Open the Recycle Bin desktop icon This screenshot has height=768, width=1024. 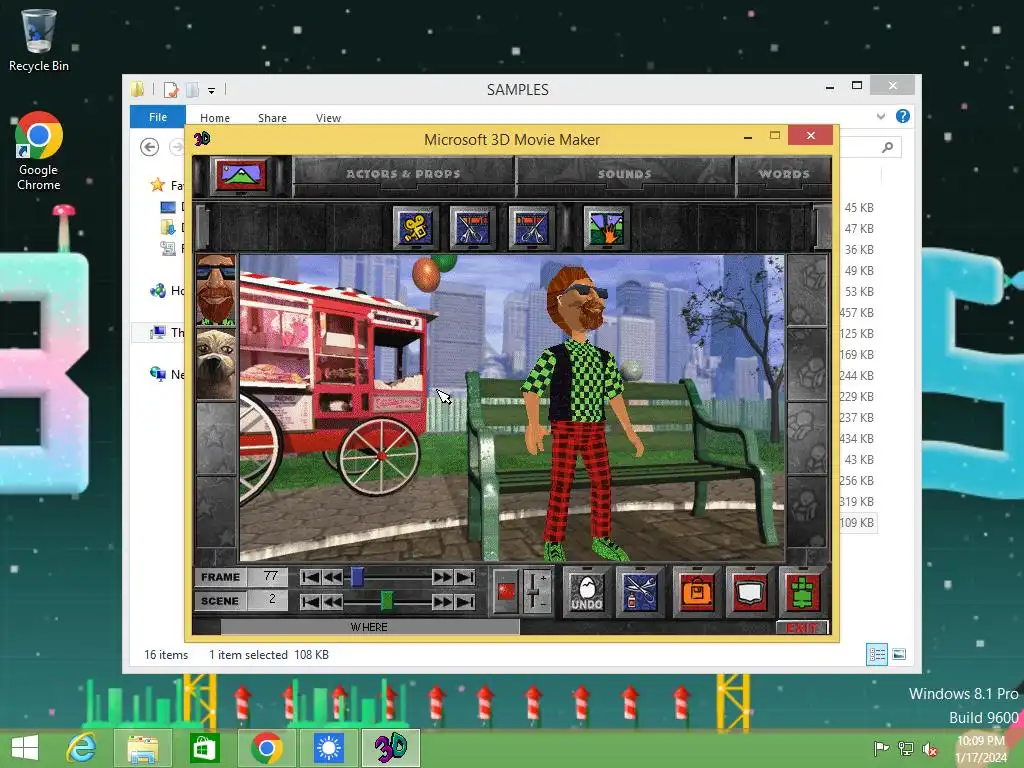[39, 39]
